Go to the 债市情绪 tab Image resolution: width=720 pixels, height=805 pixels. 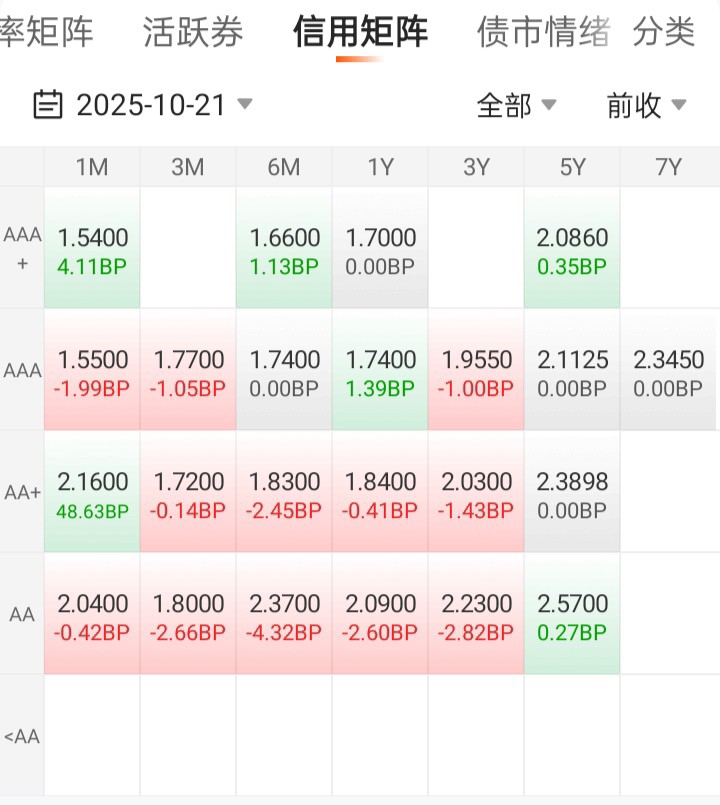tap(543, 32)
